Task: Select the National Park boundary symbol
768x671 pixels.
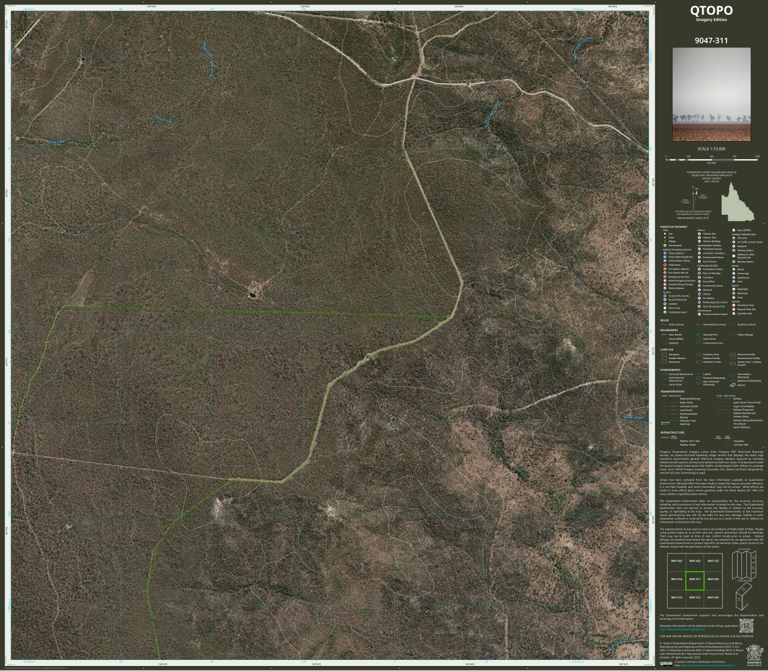Action: [698, 335]
